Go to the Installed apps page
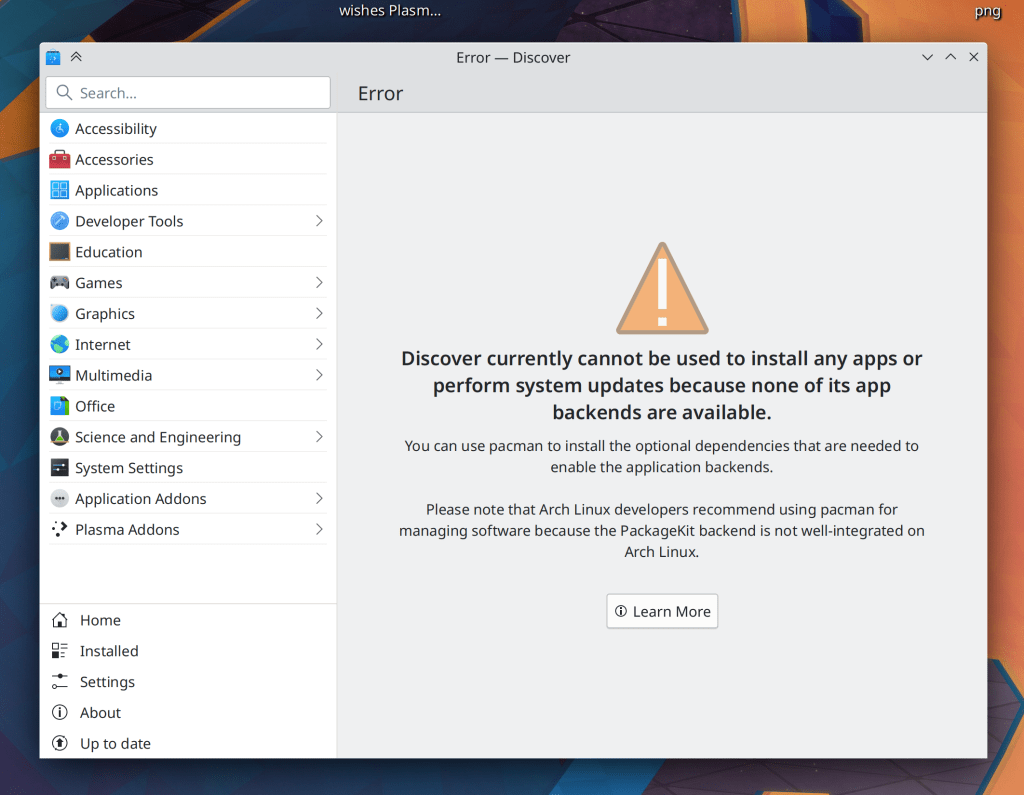The image size is (1024, 795). (108, 651)
